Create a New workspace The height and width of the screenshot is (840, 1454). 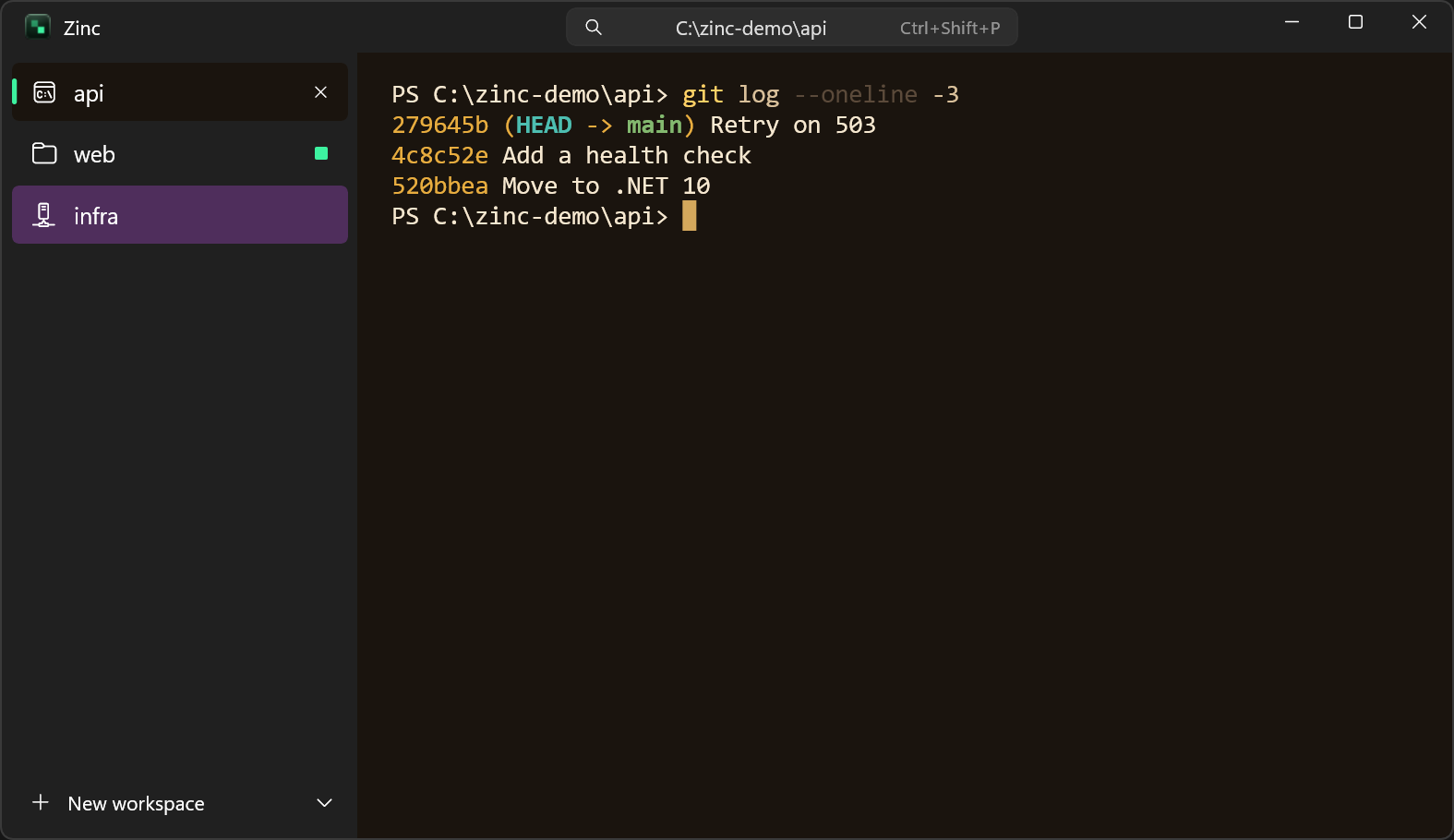pyautogui.click(x=136, y=803)
